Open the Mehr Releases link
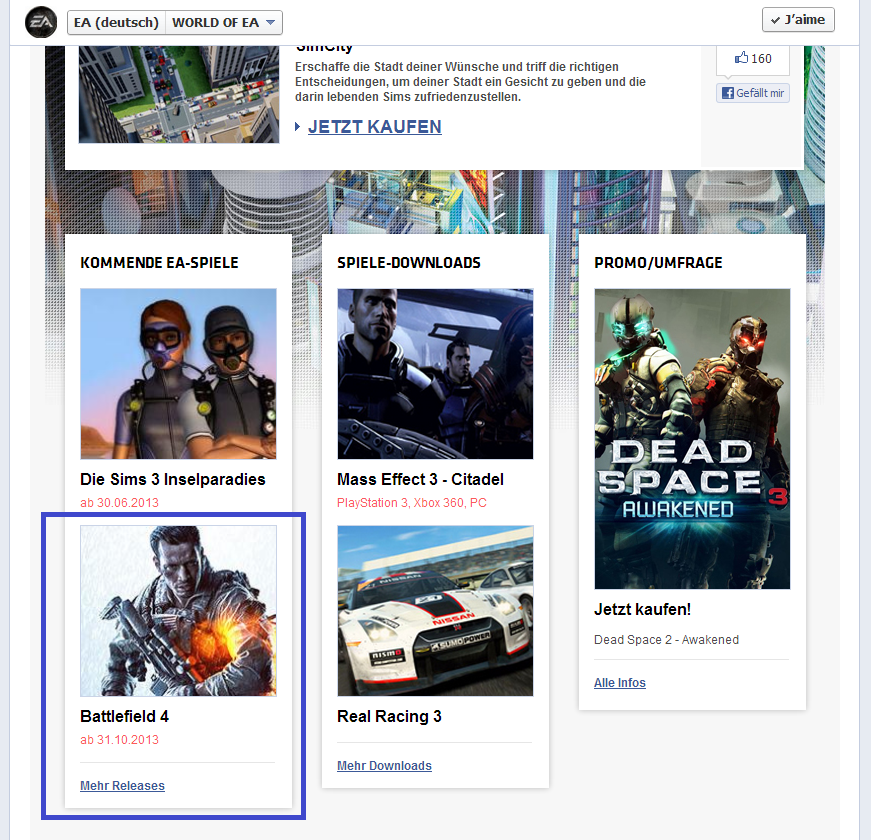871x840 pixels. click(x=122, y=786)
